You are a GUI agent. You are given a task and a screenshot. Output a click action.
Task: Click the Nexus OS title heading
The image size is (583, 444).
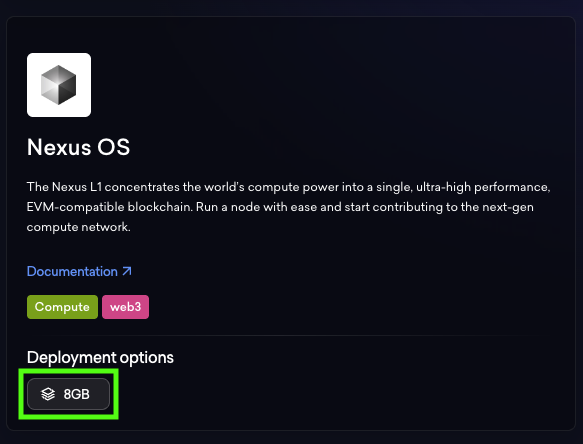[x=78, y=147]
